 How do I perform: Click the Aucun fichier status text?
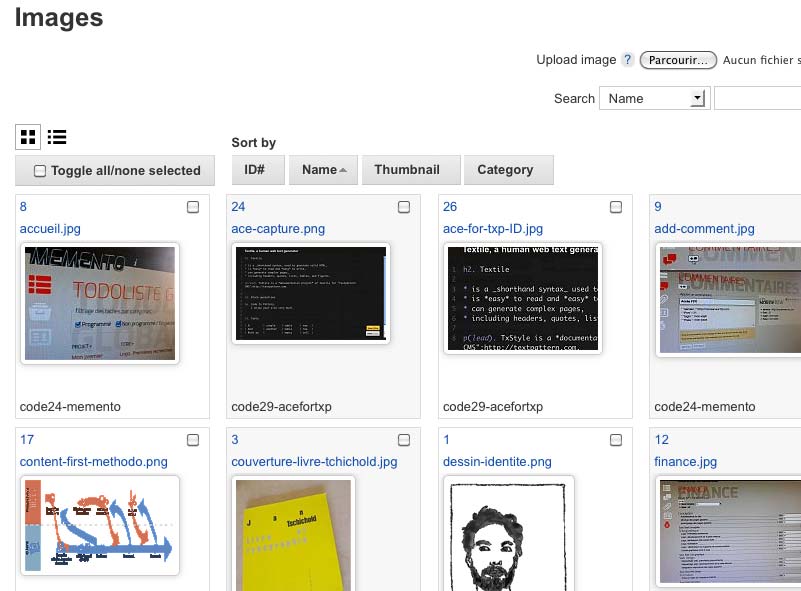pyautogui.click(x=762, y=60)
